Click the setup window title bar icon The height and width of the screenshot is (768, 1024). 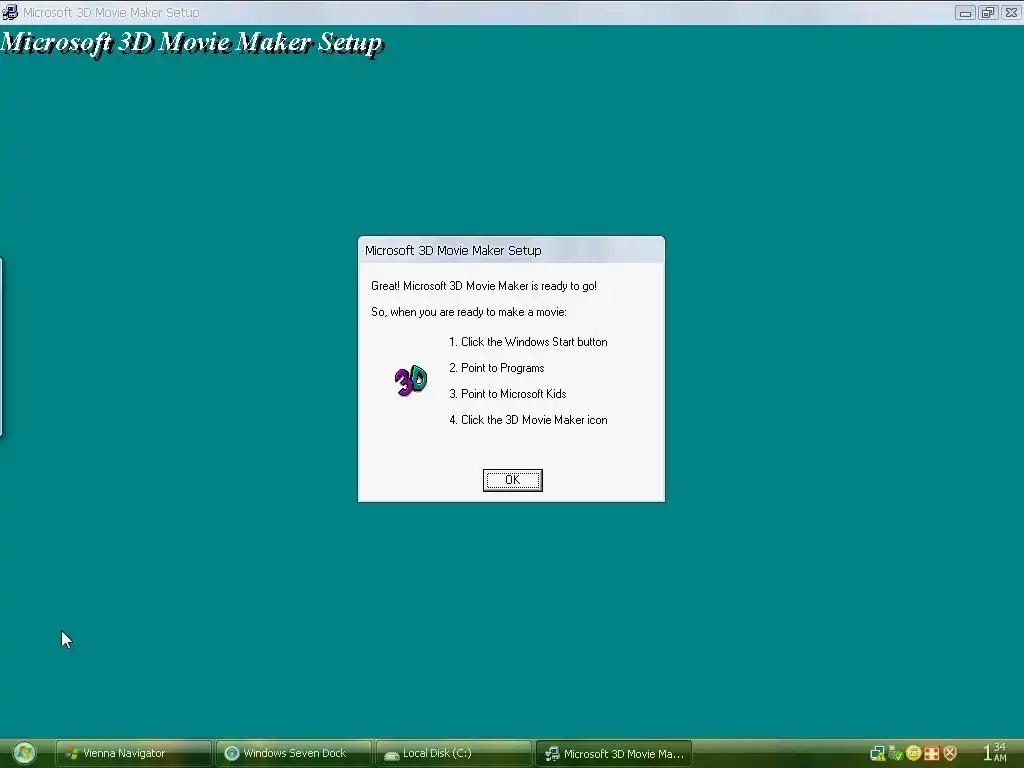tap(10, 12)
